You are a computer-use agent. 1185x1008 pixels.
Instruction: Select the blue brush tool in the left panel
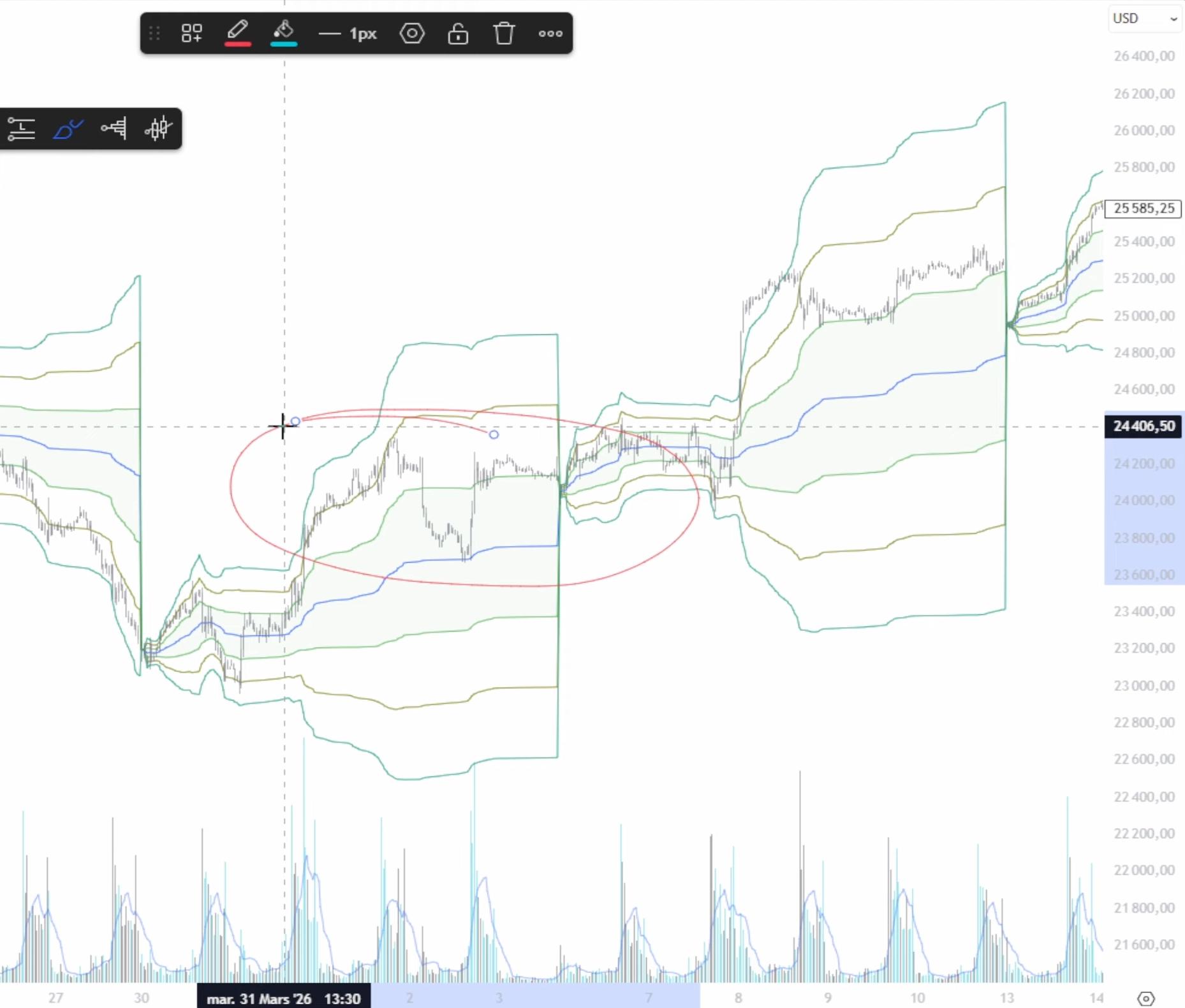68,129
